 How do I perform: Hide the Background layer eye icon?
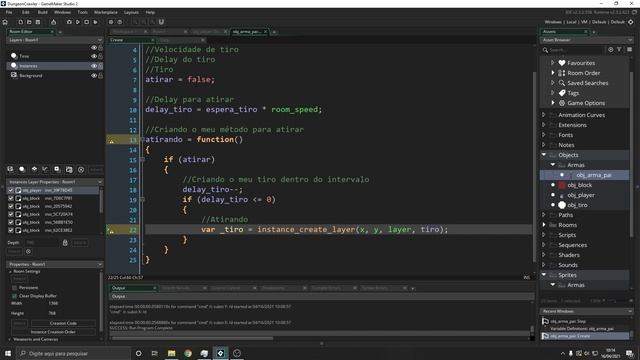tap(94, 76)
